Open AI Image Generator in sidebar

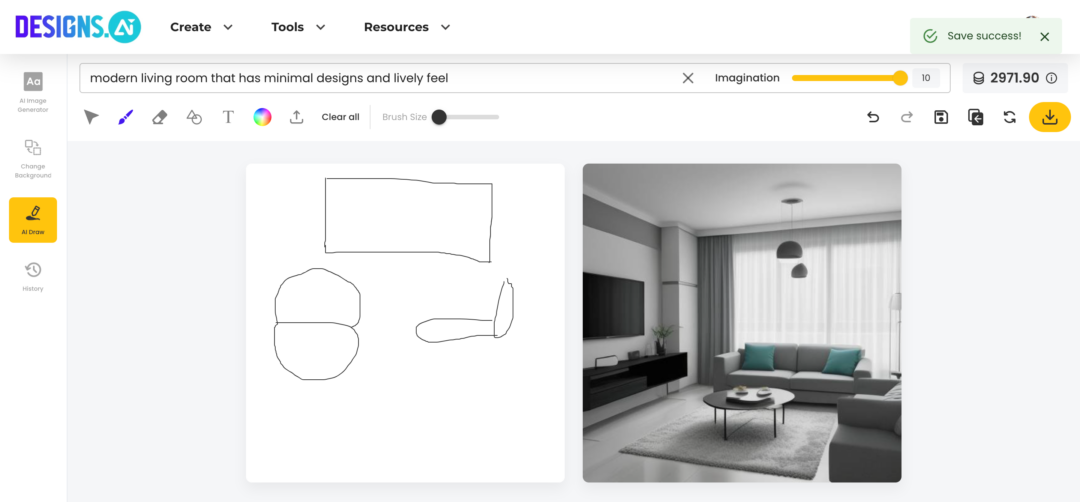point(33,92)
